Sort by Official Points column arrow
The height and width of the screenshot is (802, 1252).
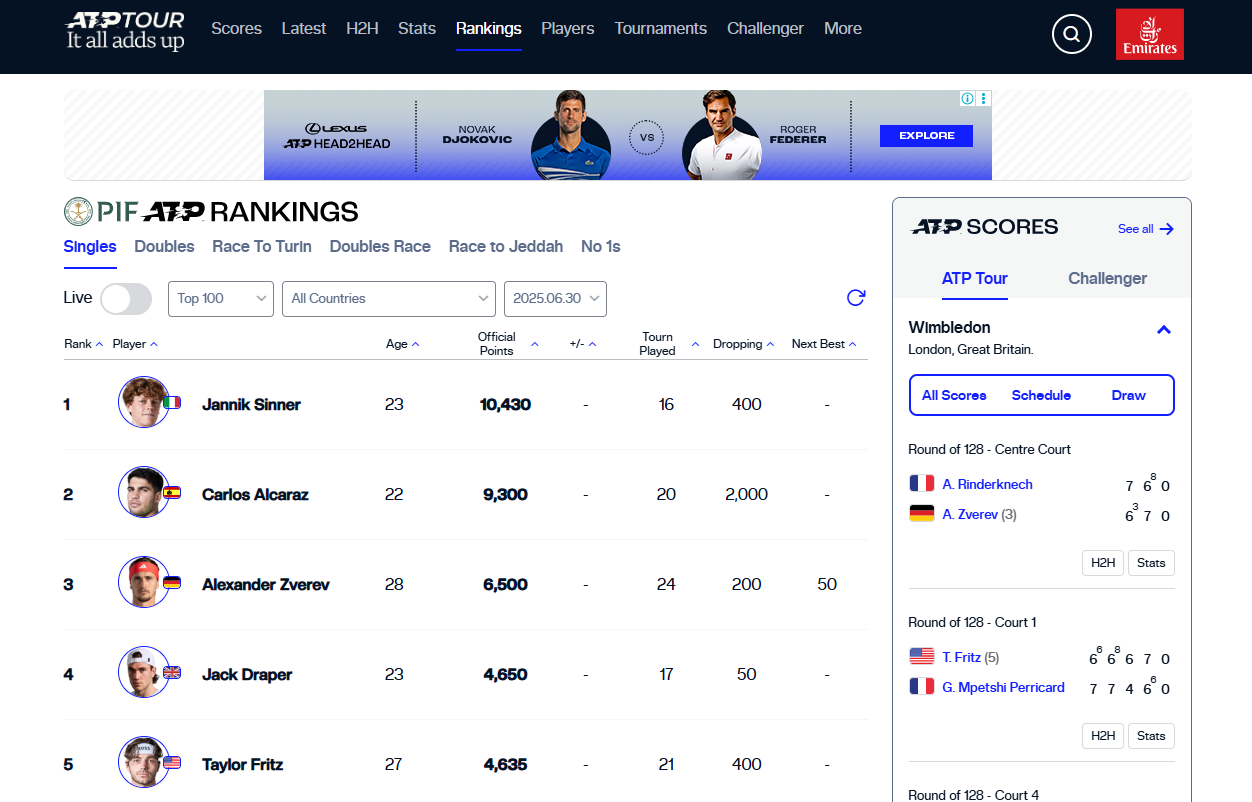(535, 344)
